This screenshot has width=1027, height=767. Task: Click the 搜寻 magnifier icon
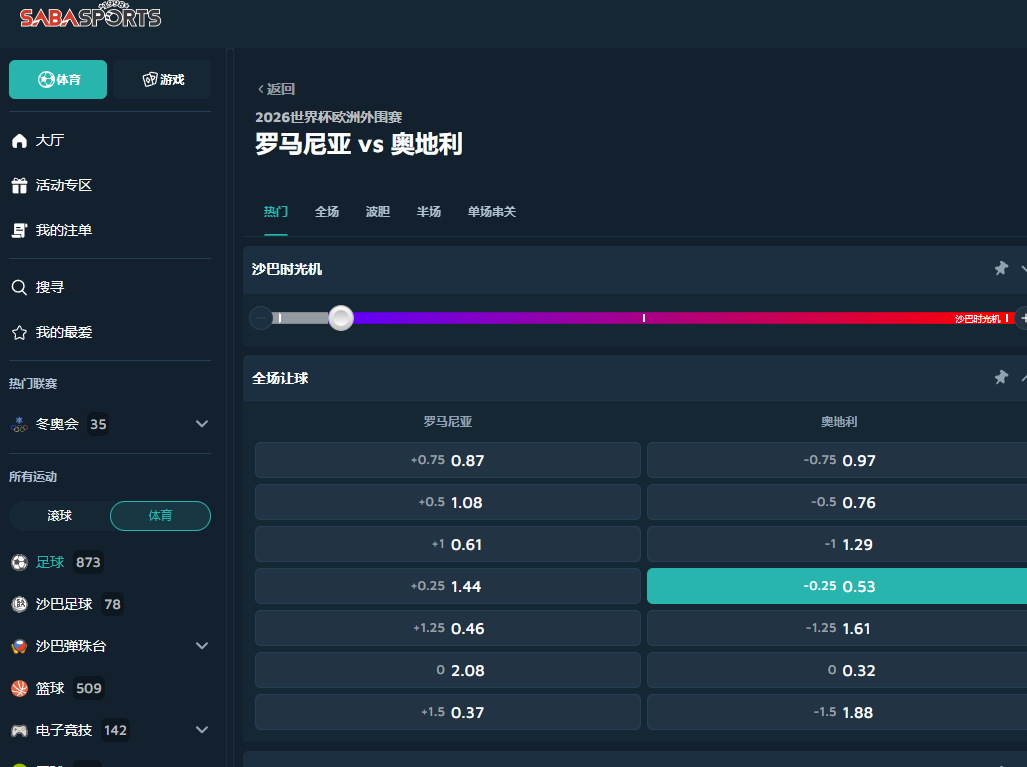[x=19, y=288]
